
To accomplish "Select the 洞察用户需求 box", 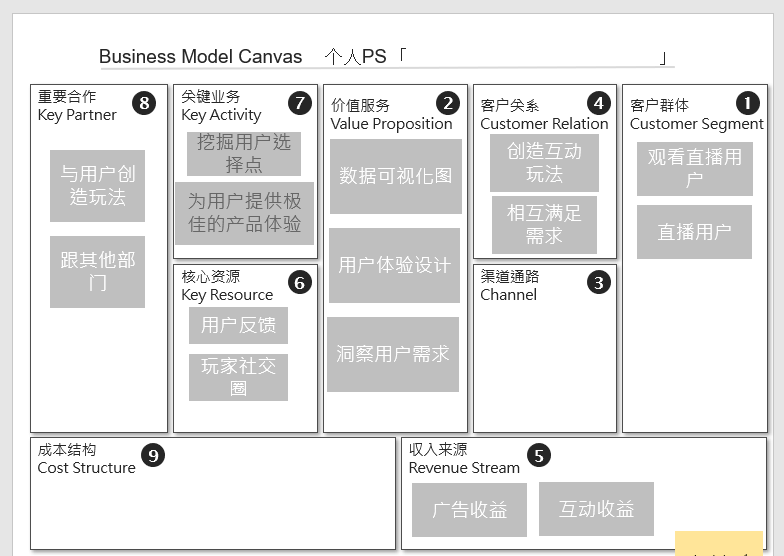I will coord(393,354).
